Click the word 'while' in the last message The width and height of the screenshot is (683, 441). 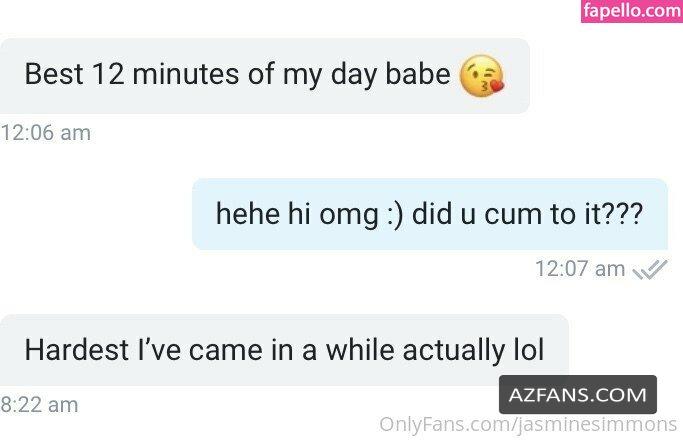360,349
